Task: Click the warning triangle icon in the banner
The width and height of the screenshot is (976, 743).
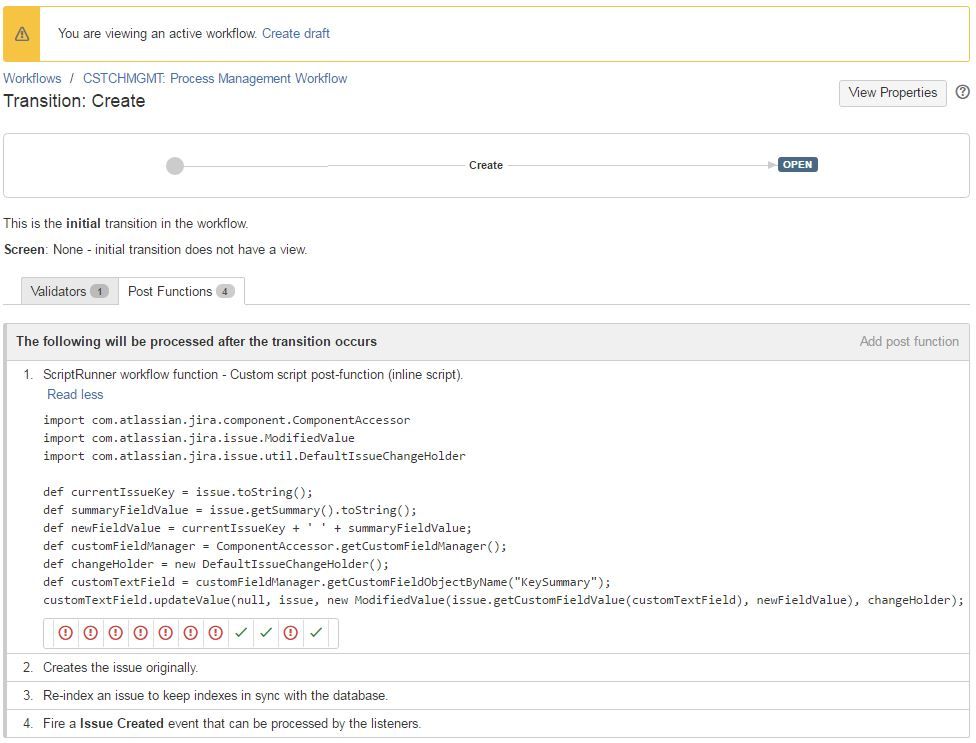Action: (x=22, y=34)
